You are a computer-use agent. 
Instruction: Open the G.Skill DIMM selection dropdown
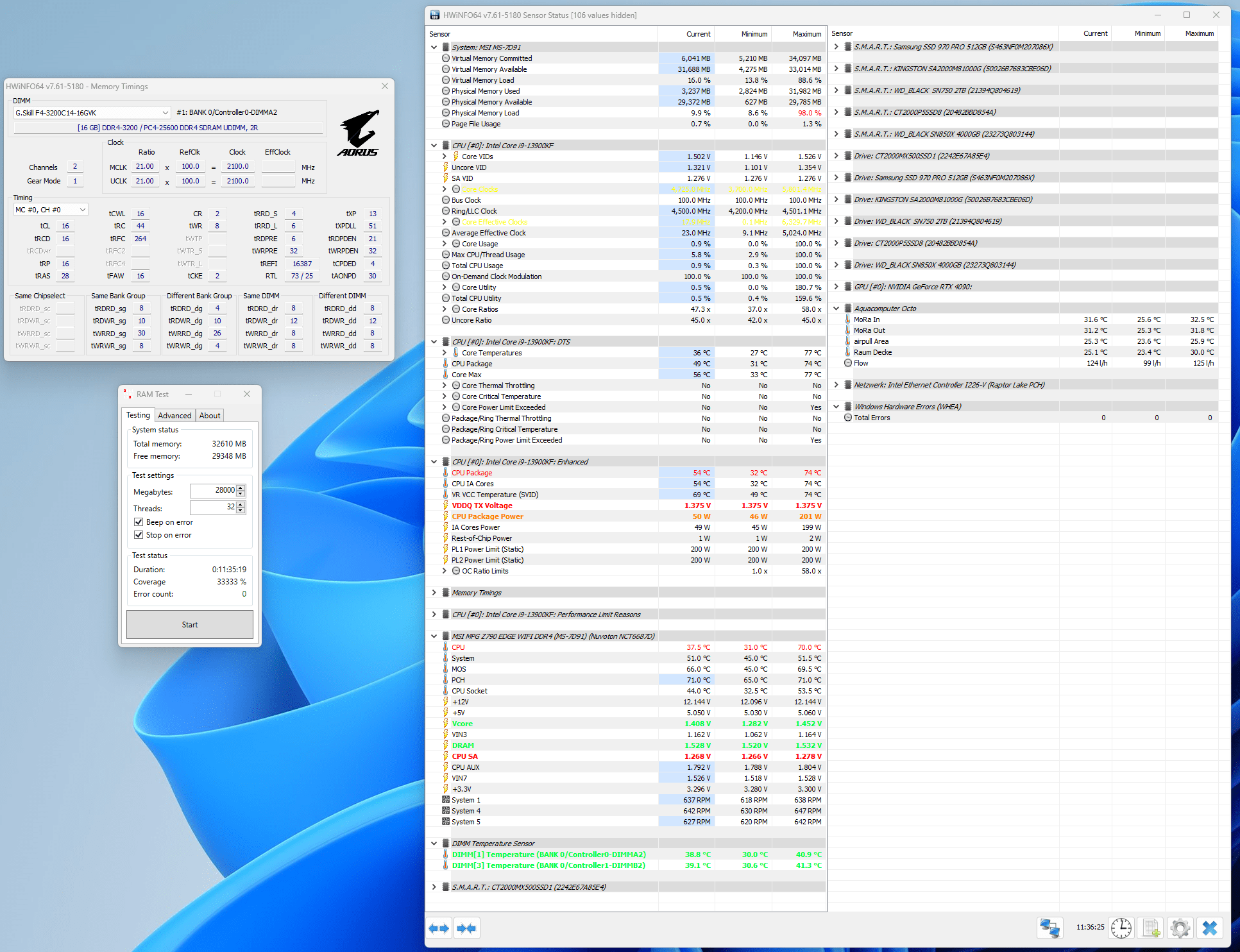(92, 113)
